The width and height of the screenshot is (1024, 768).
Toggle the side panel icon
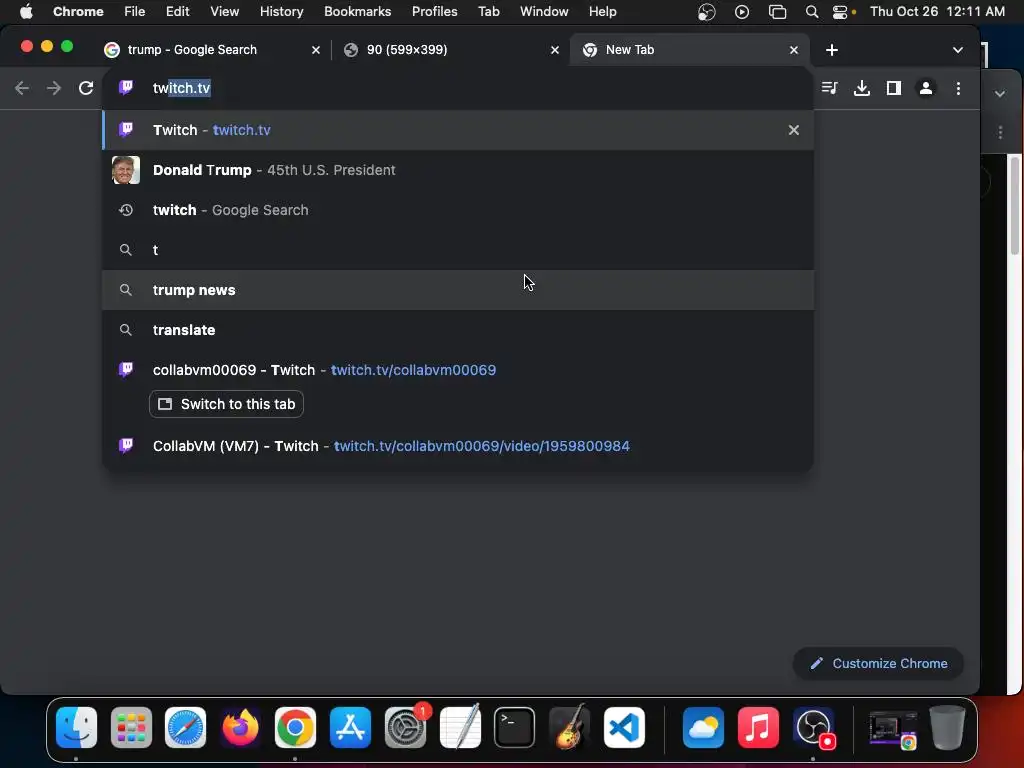coord(893,88)
